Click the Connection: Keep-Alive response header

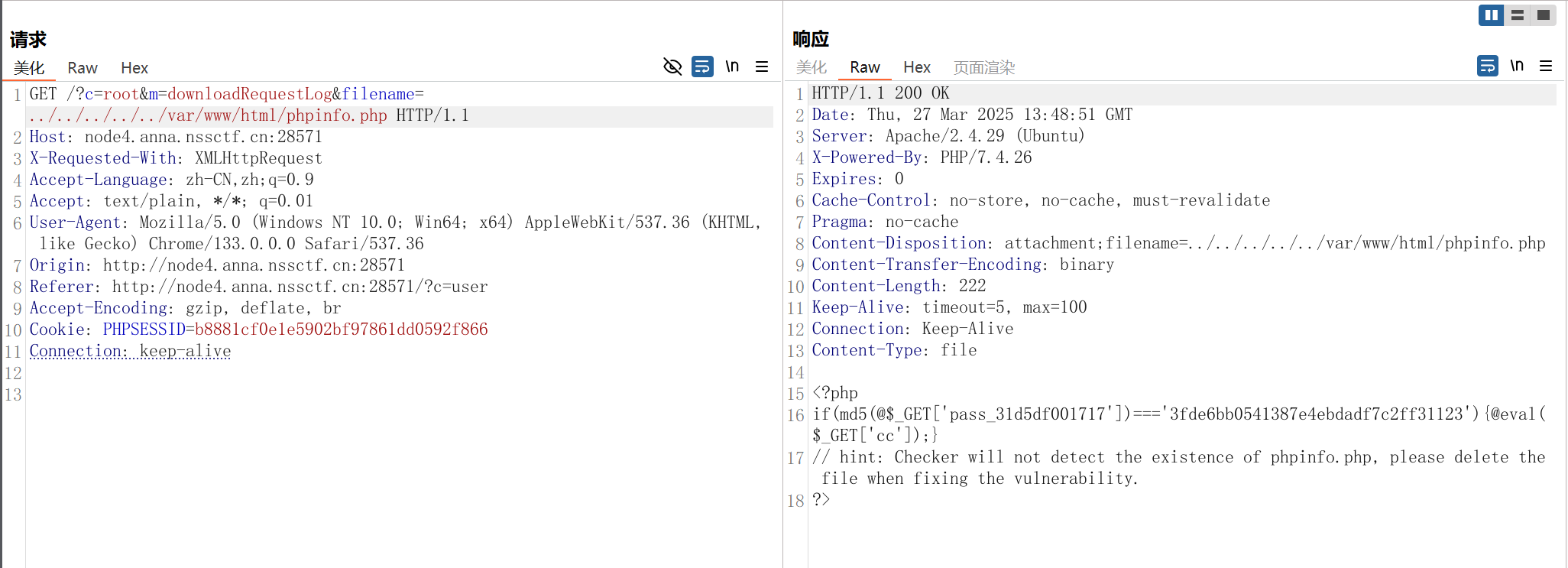coord(912,329)
